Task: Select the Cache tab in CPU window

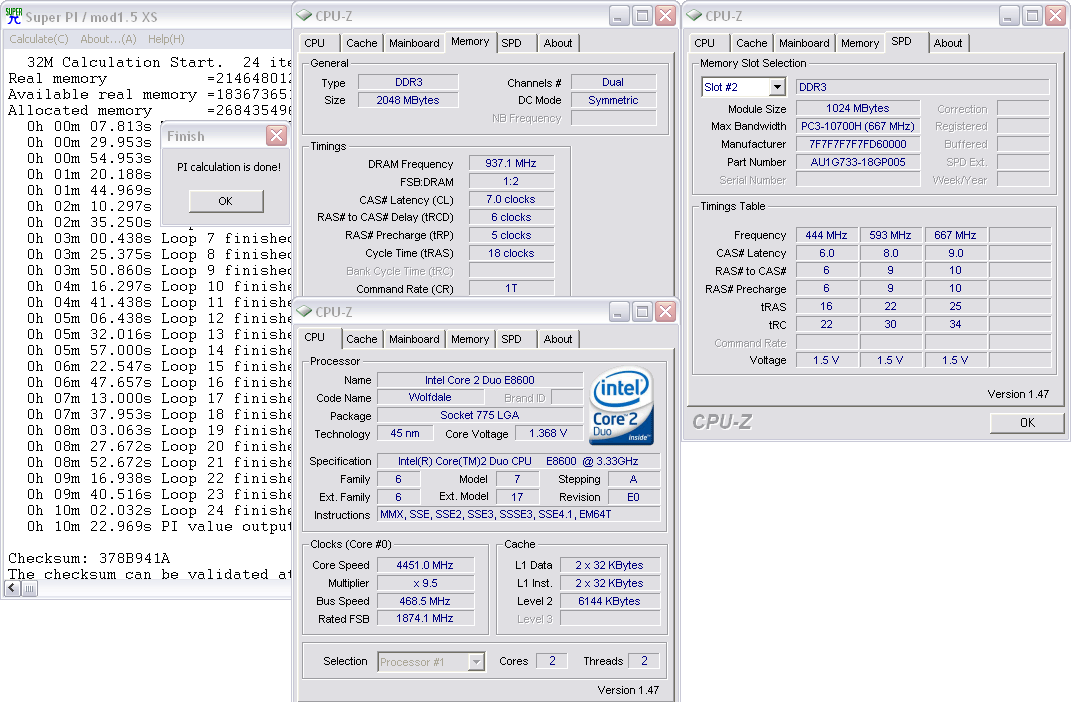Action: pyautogui.click(x=362, y=339)
